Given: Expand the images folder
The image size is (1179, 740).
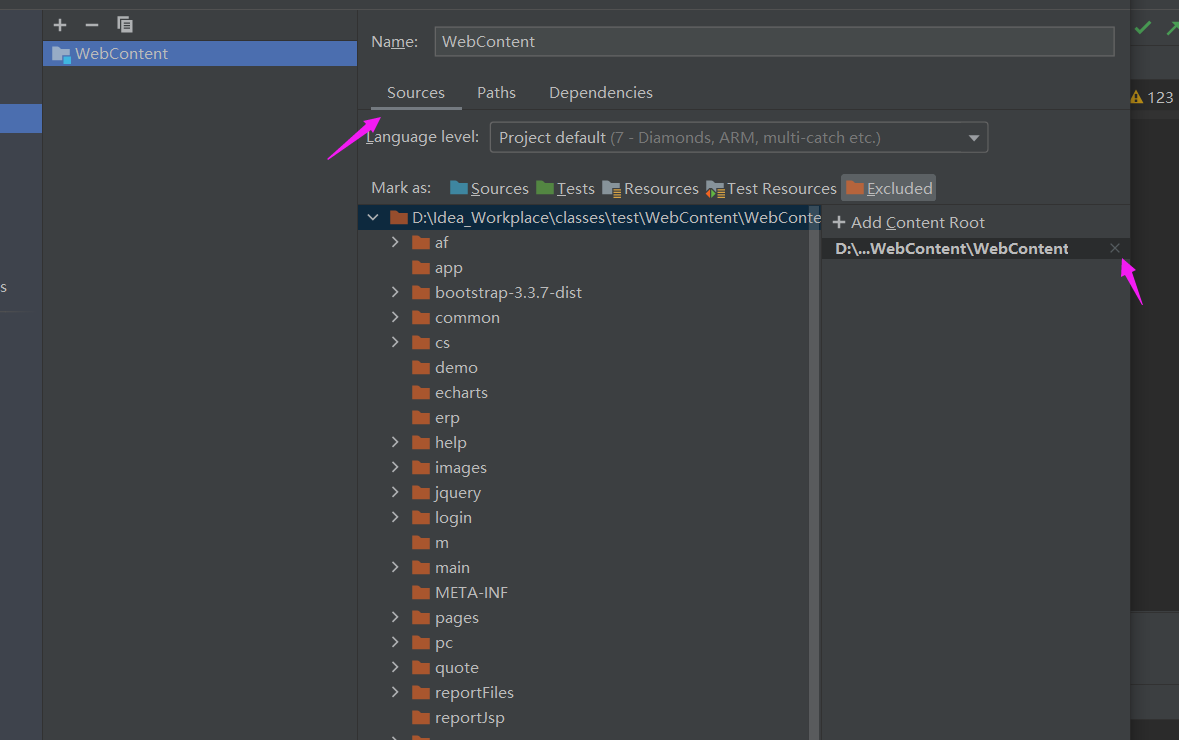Looking at the screenshot, I should 396,467.
